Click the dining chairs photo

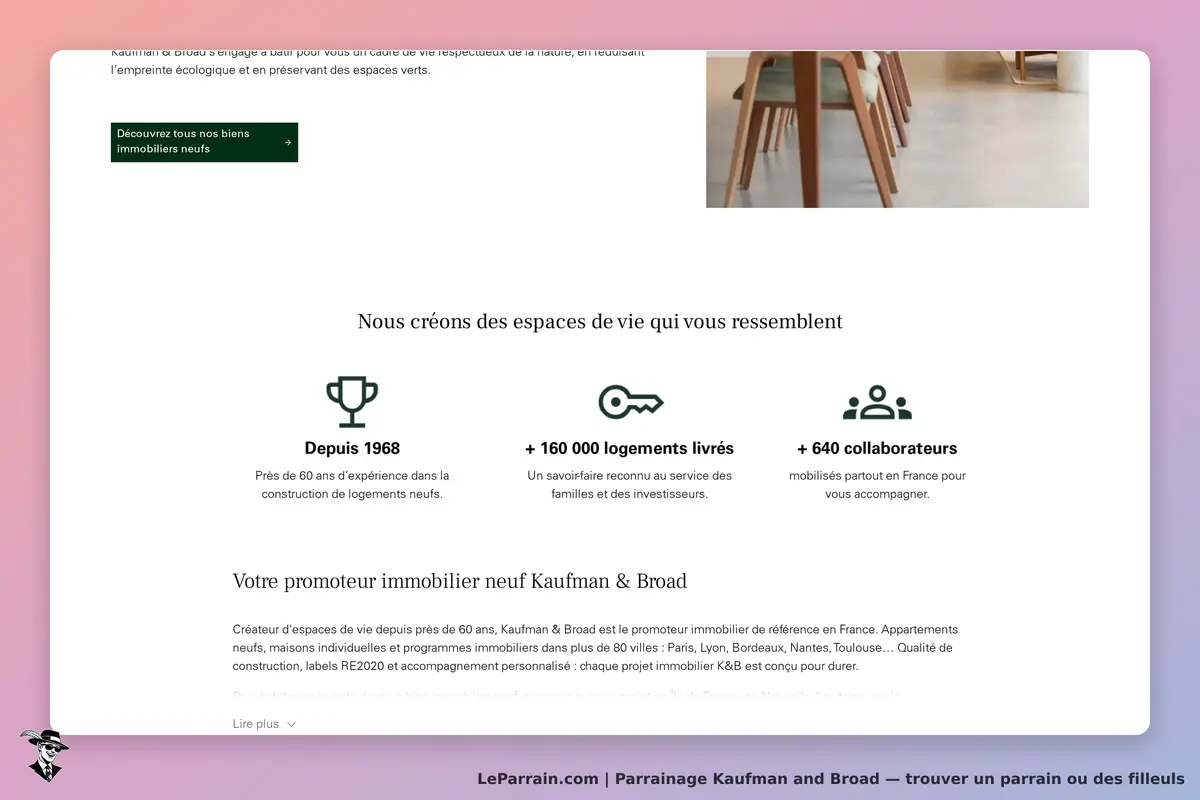tap(897, 129)
